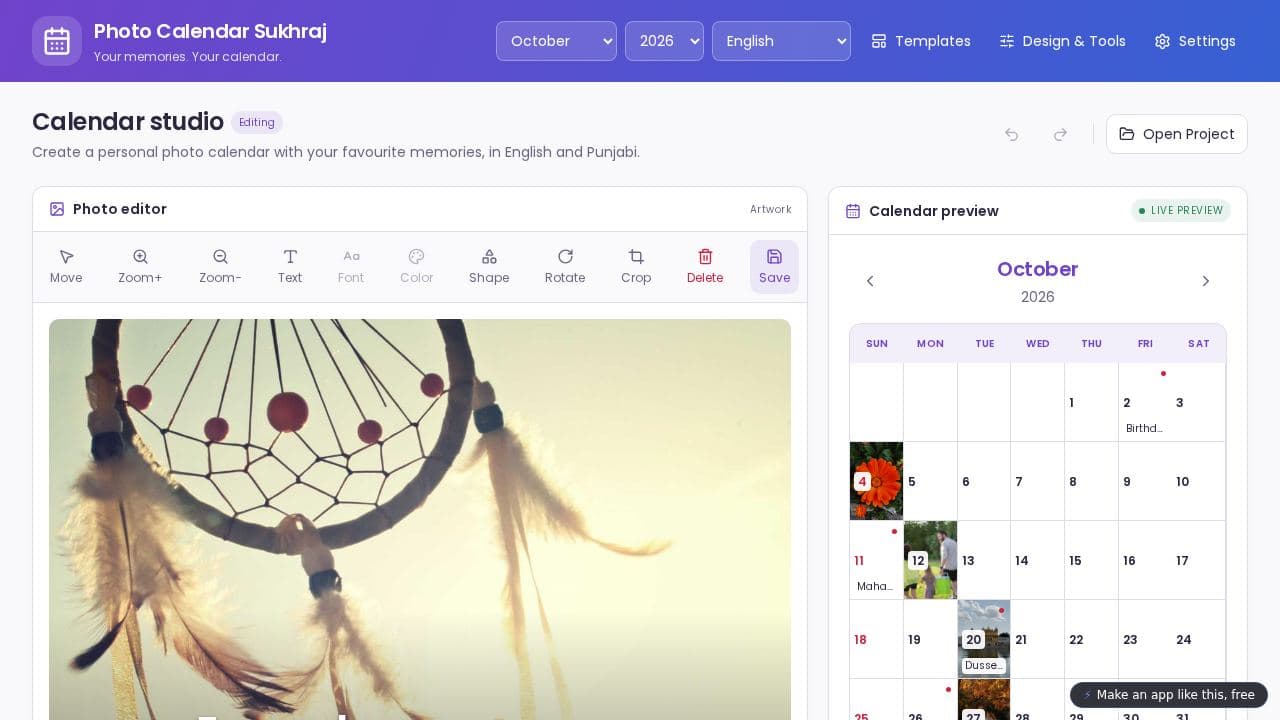This screenshot has width=1280, height=720.
Task: Click the Birthday event on October 2
Action: tap(1144, 428)
